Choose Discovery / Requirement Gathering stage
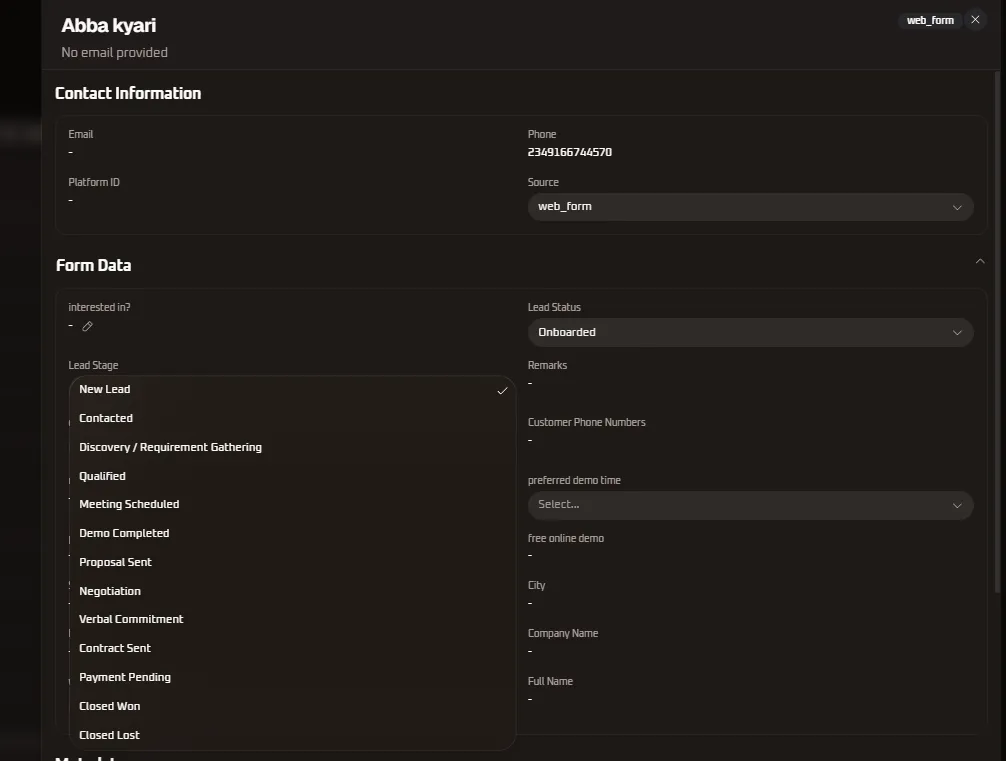Image resolution: width=1006 pixels, height=761 pixels. (293, 447)
